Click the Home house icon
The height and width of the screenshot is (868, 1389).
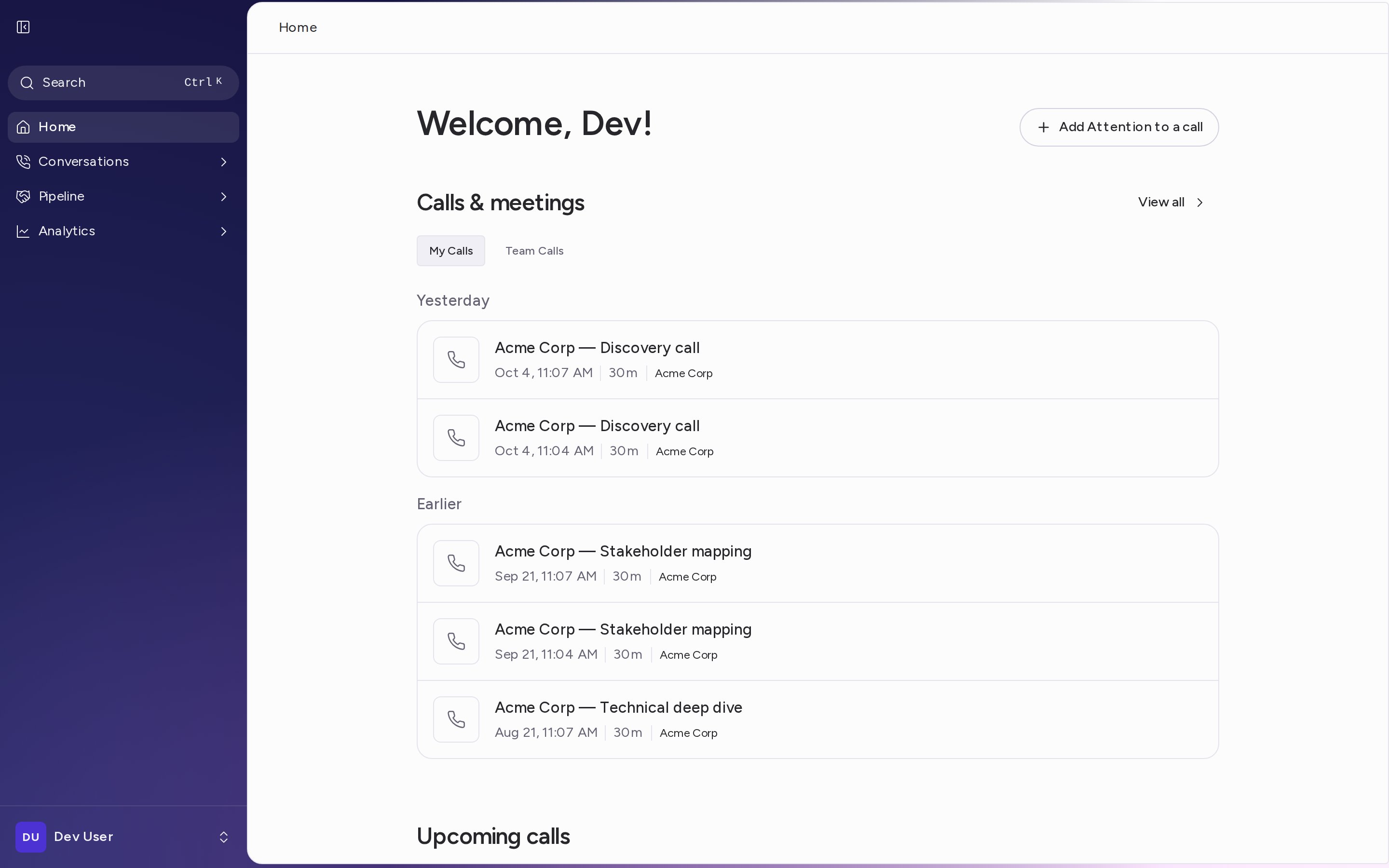23,127
